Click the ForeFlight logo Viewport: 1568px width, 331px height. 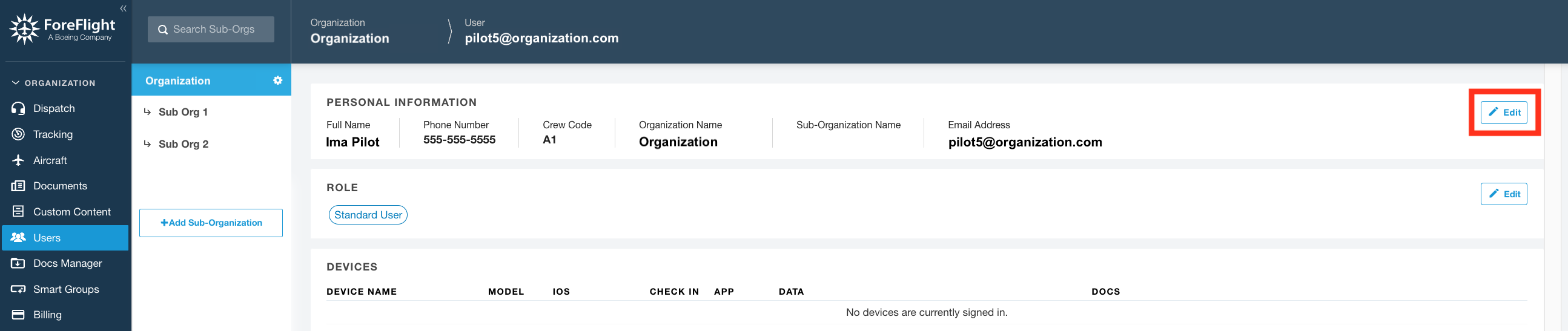62,29
